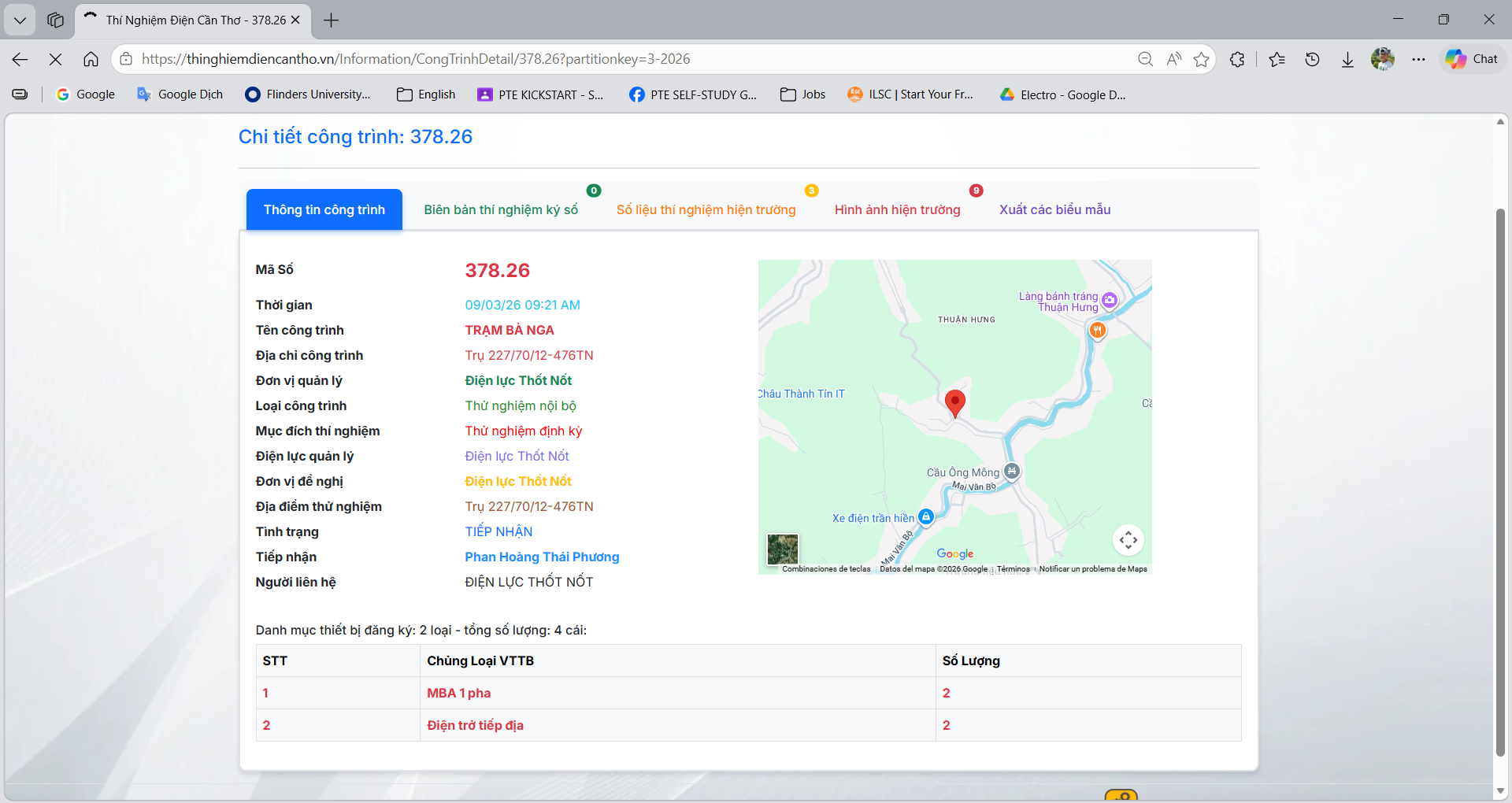The image size is (1512, 803).
Task: Click the browser profile avatar
Action: (1384, 59)
